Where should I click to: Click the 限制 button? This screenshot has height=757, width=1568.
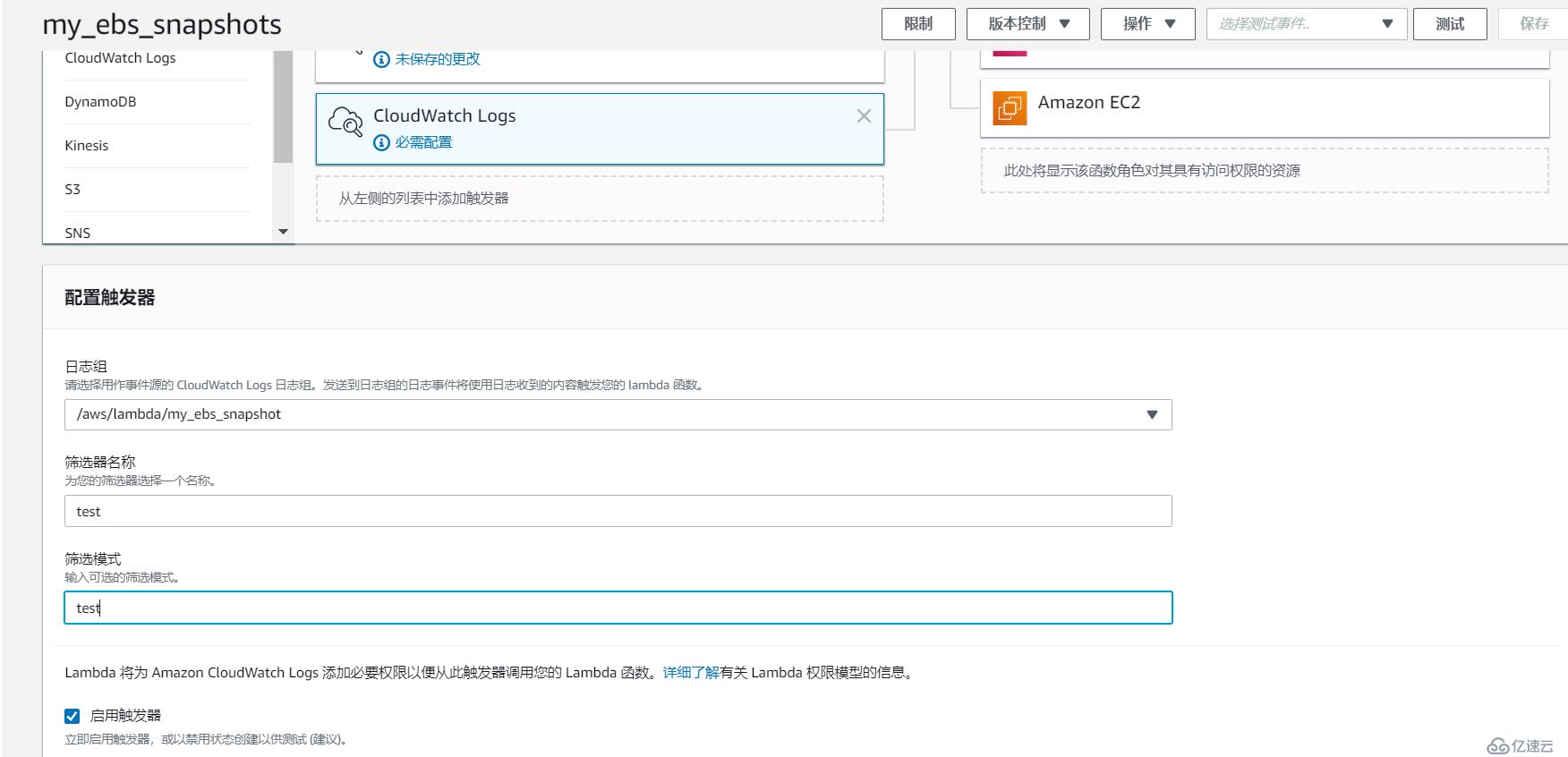click(x=918, y=24)
